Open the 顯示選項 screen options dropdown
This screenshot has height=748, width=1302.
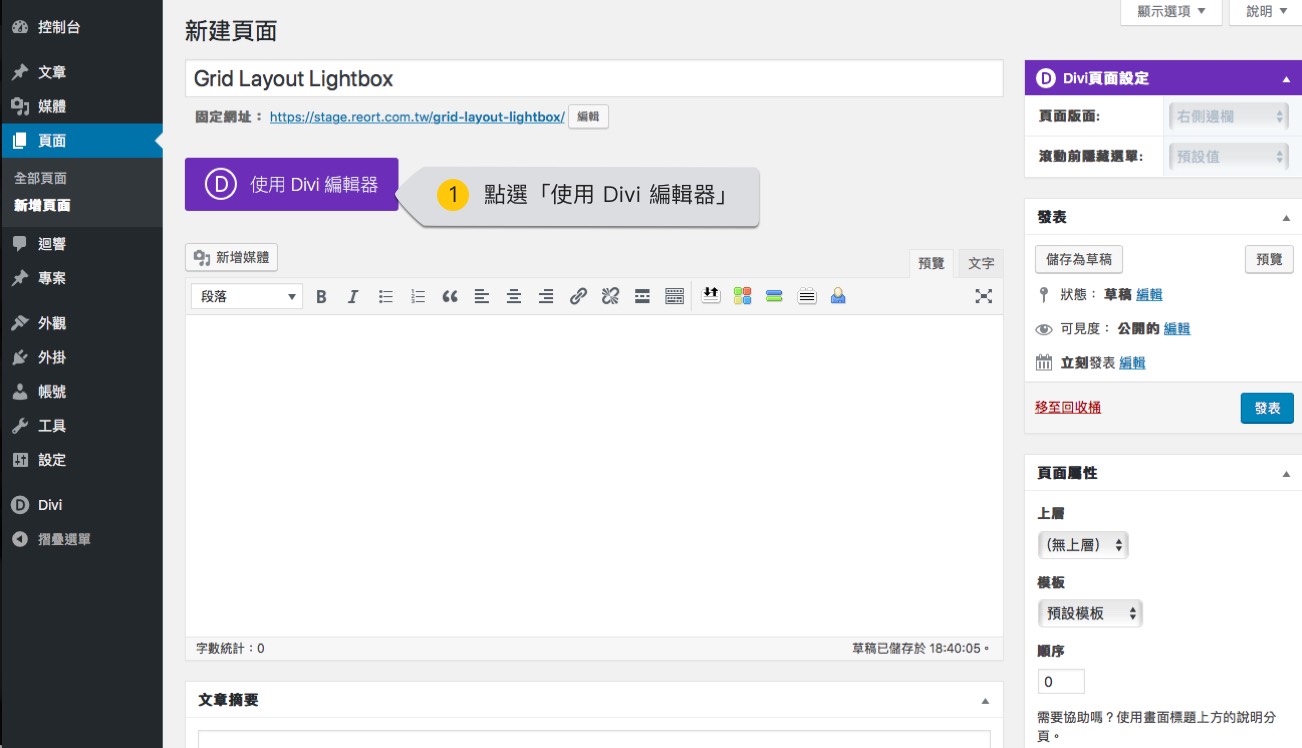1171,12
